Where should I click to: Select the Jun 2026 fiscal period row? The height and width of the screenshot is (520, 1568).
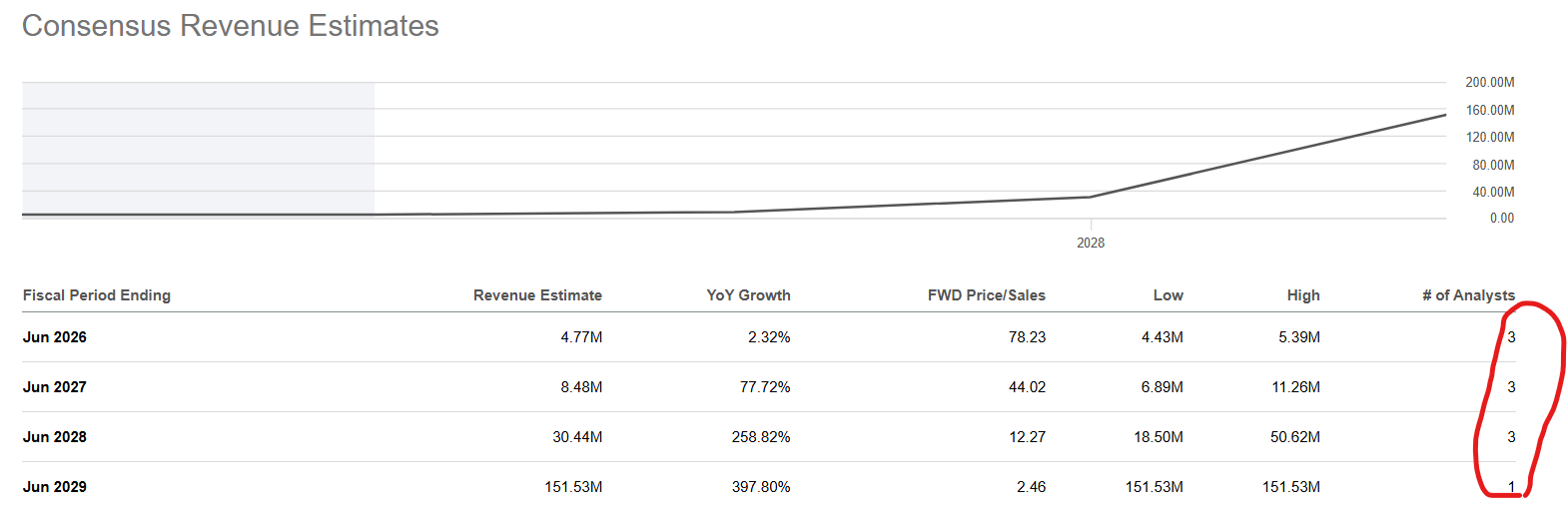pyautogui.click(x=769, y=337)
